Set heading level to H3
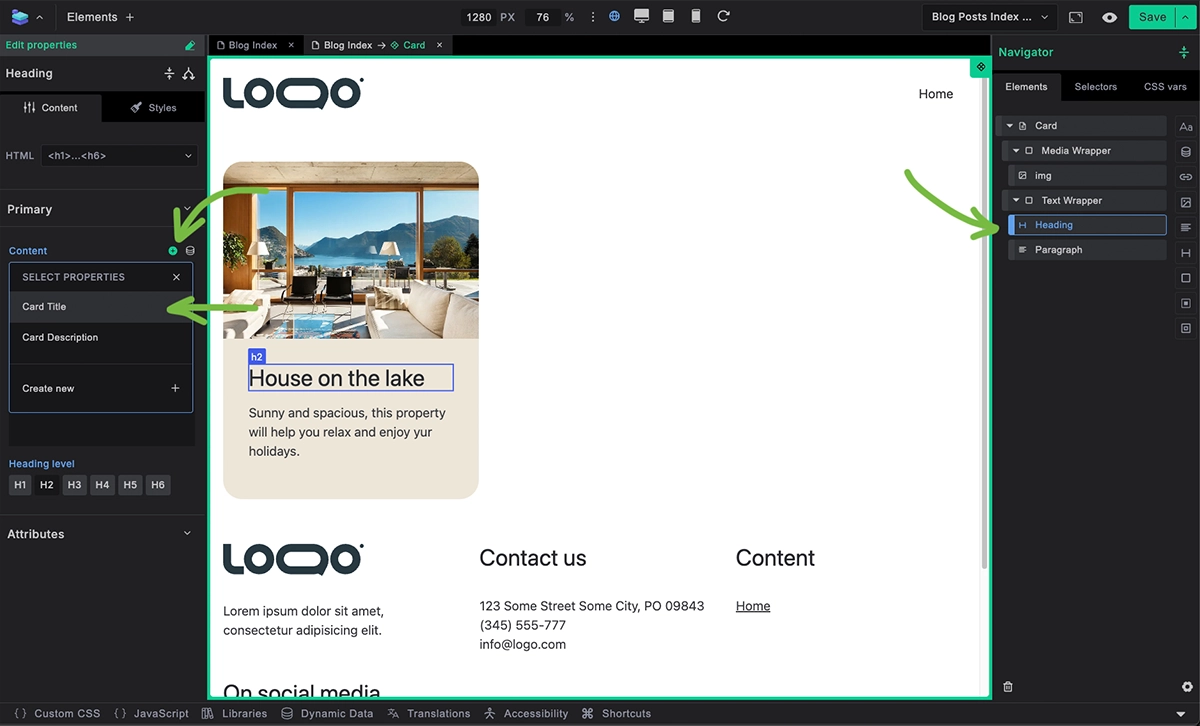Viewport: 1200px width, 726px height. 74,485
